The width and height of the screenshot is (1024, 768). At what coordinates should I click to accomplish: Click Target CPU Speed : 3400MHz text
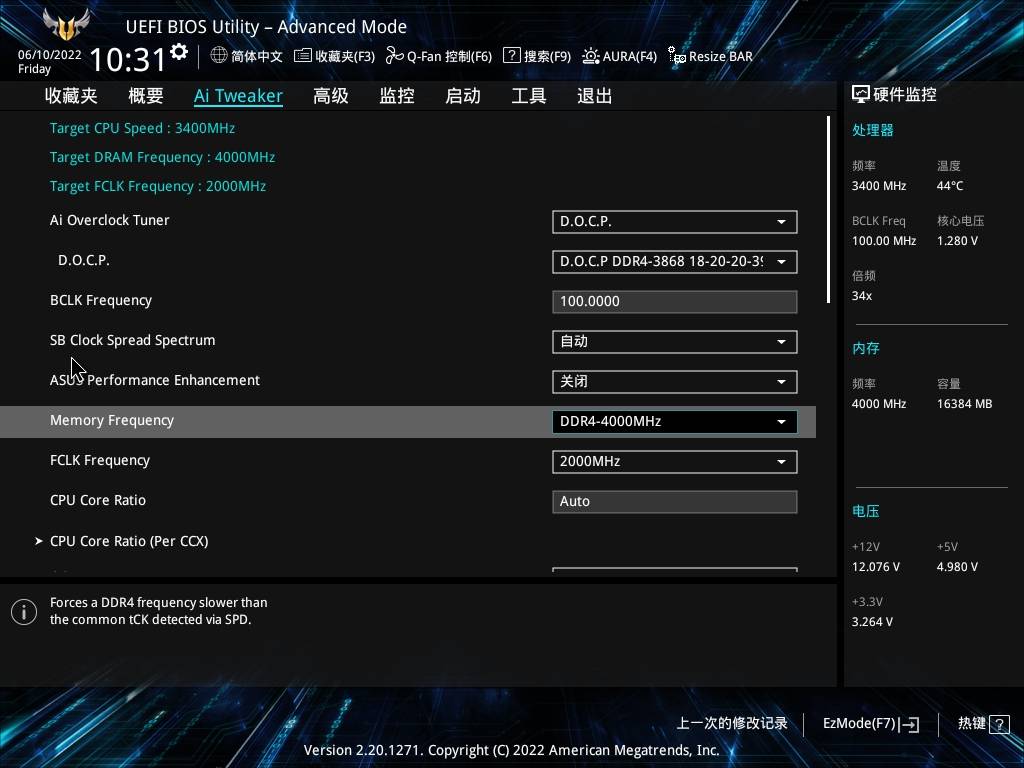tap(142, 128)
